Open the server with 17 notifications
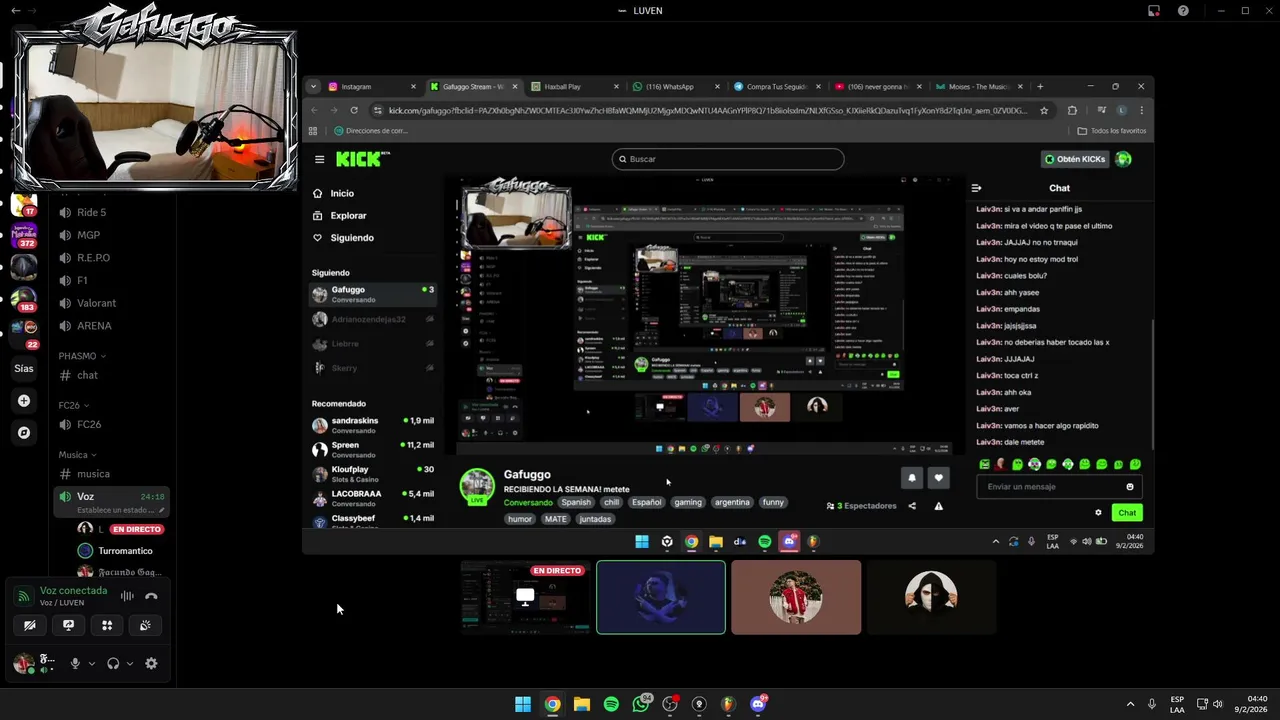Screen dimensions: 1280x720 [24, 206]
